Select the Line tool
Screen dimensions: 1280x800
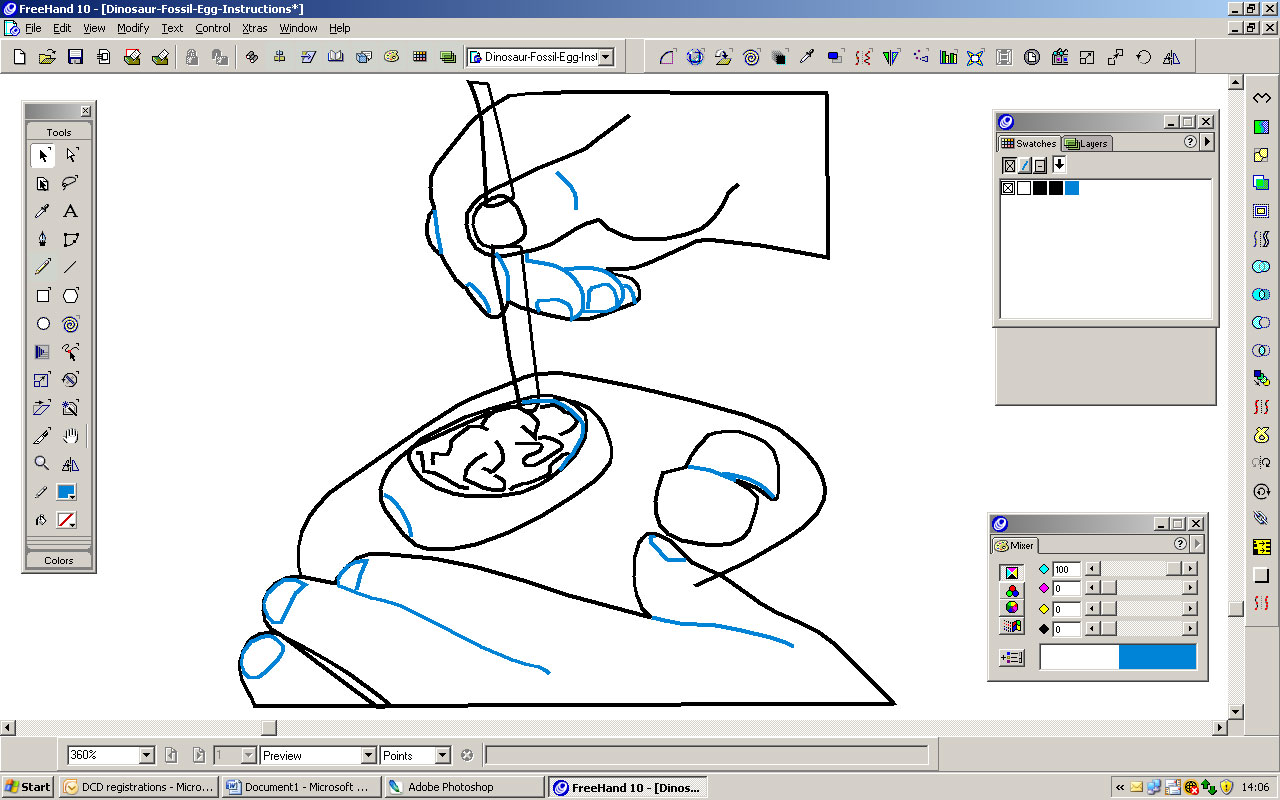(x=71, y=267)
